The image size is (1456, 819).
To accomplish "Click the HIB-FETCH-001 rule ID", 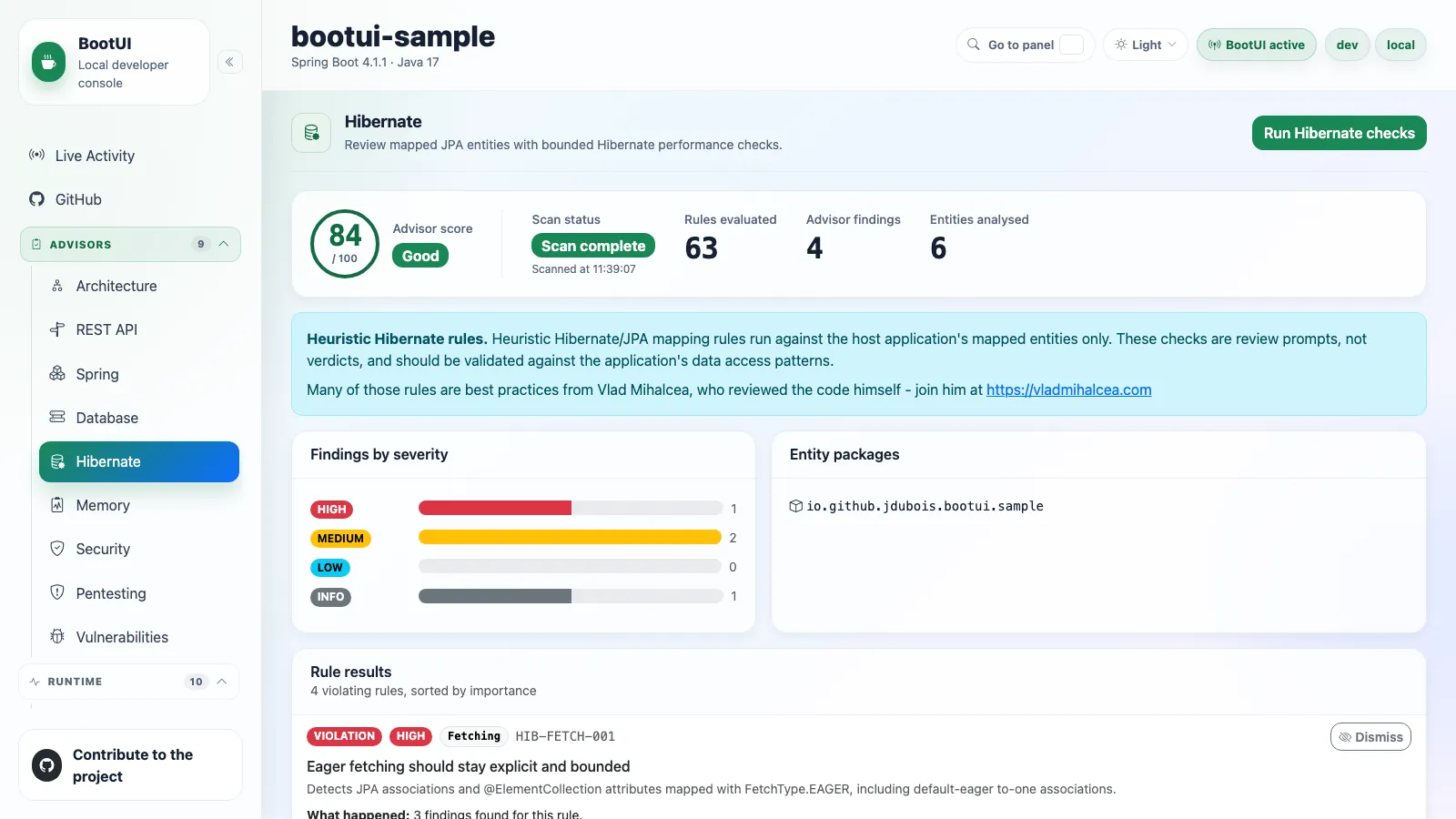I will tap(565, 736).
